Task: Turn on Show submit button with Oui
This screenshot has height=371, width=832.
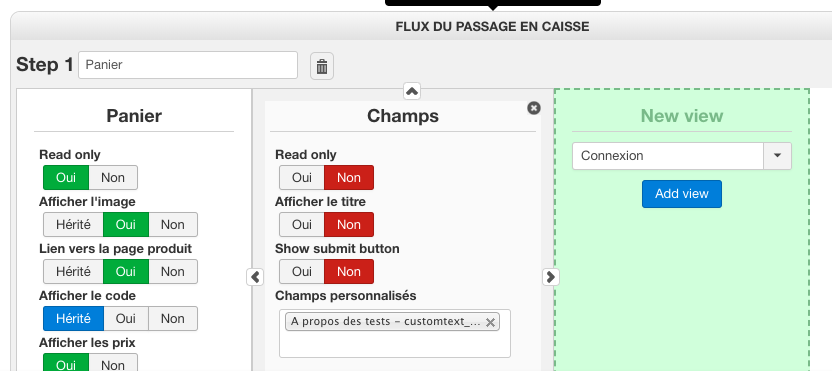Action: coord(302,271)
